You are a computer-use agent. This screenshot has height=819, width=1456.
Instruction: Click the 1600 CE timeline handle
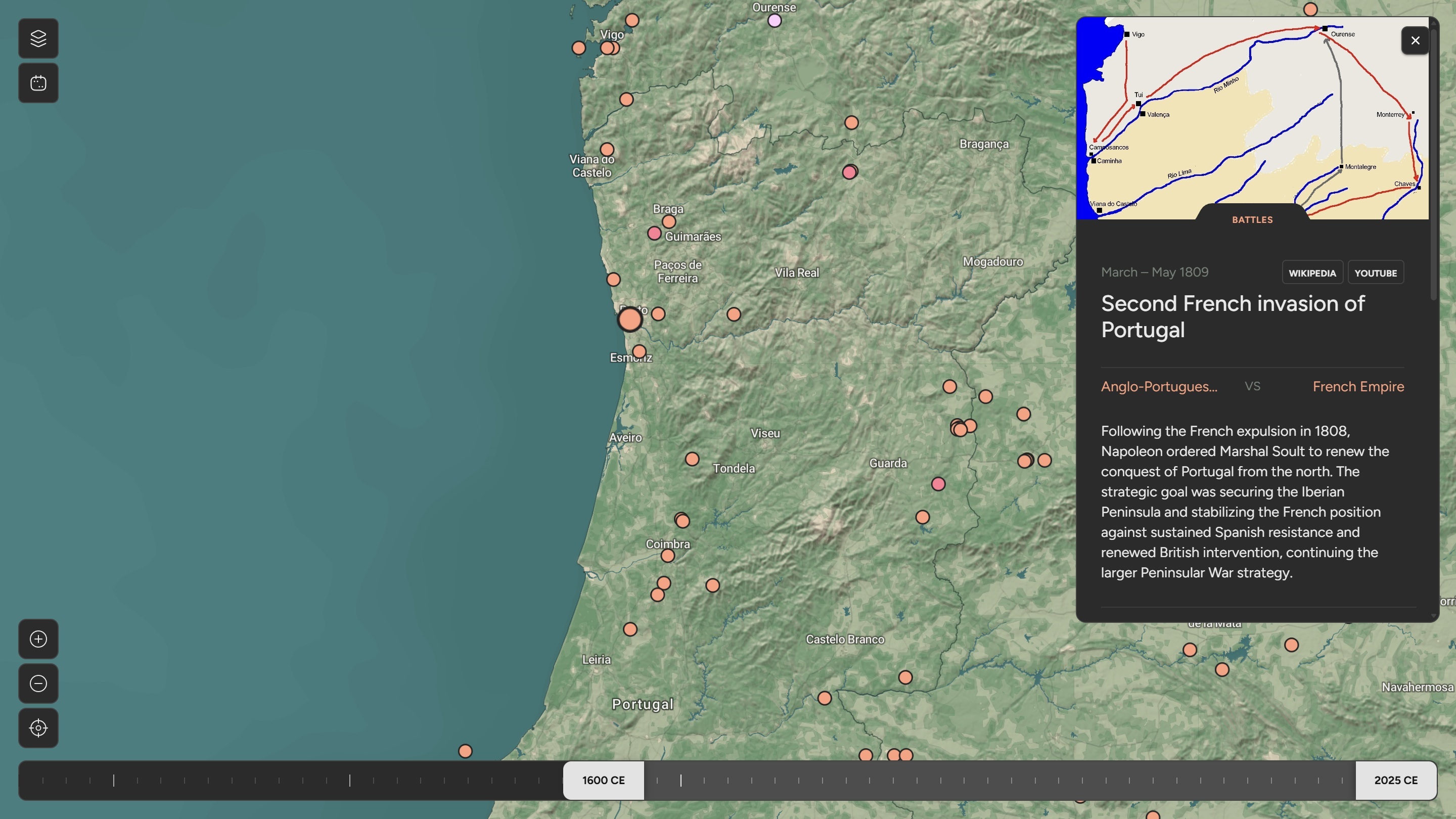[x=603, y=780]
